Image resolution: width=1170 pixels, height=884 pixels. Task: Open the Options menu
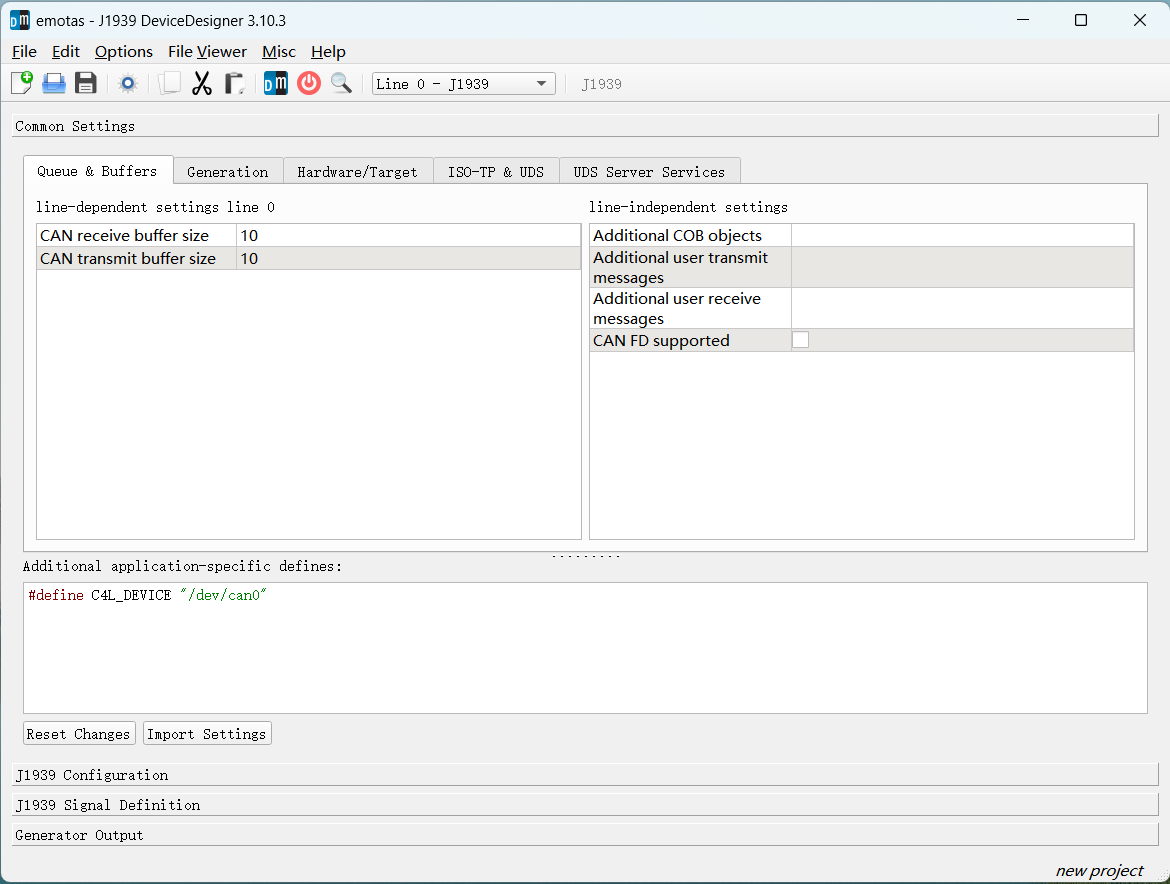124,51
